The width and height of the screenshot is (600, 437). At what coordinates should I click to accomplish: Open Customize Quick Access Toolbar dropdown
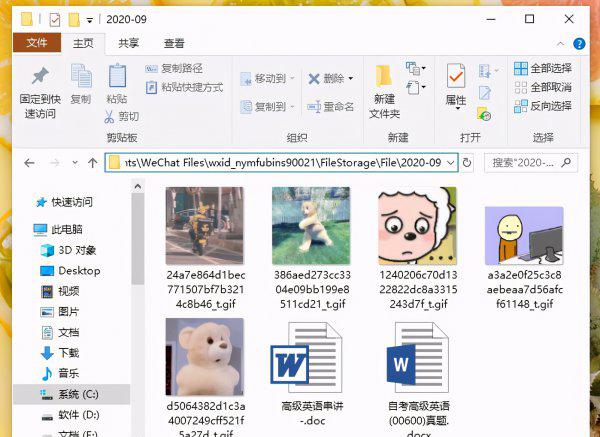(x=90, y=20)
